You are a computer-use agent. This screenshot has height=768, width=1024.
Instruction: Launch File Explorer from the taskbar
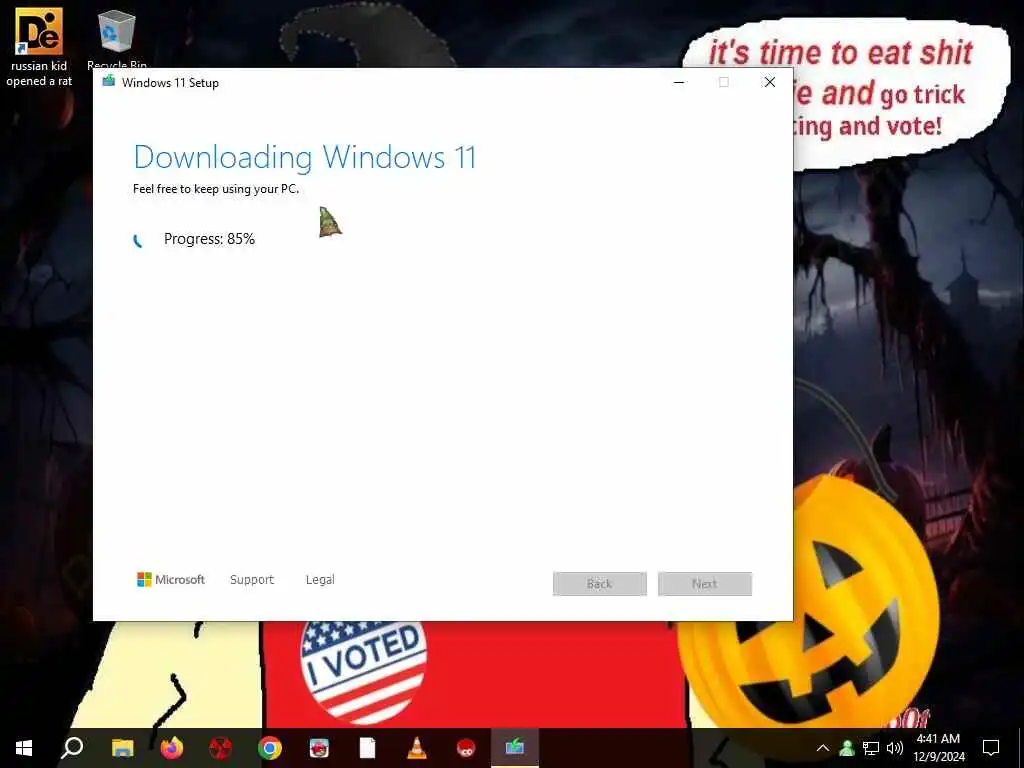pos(122,748)
